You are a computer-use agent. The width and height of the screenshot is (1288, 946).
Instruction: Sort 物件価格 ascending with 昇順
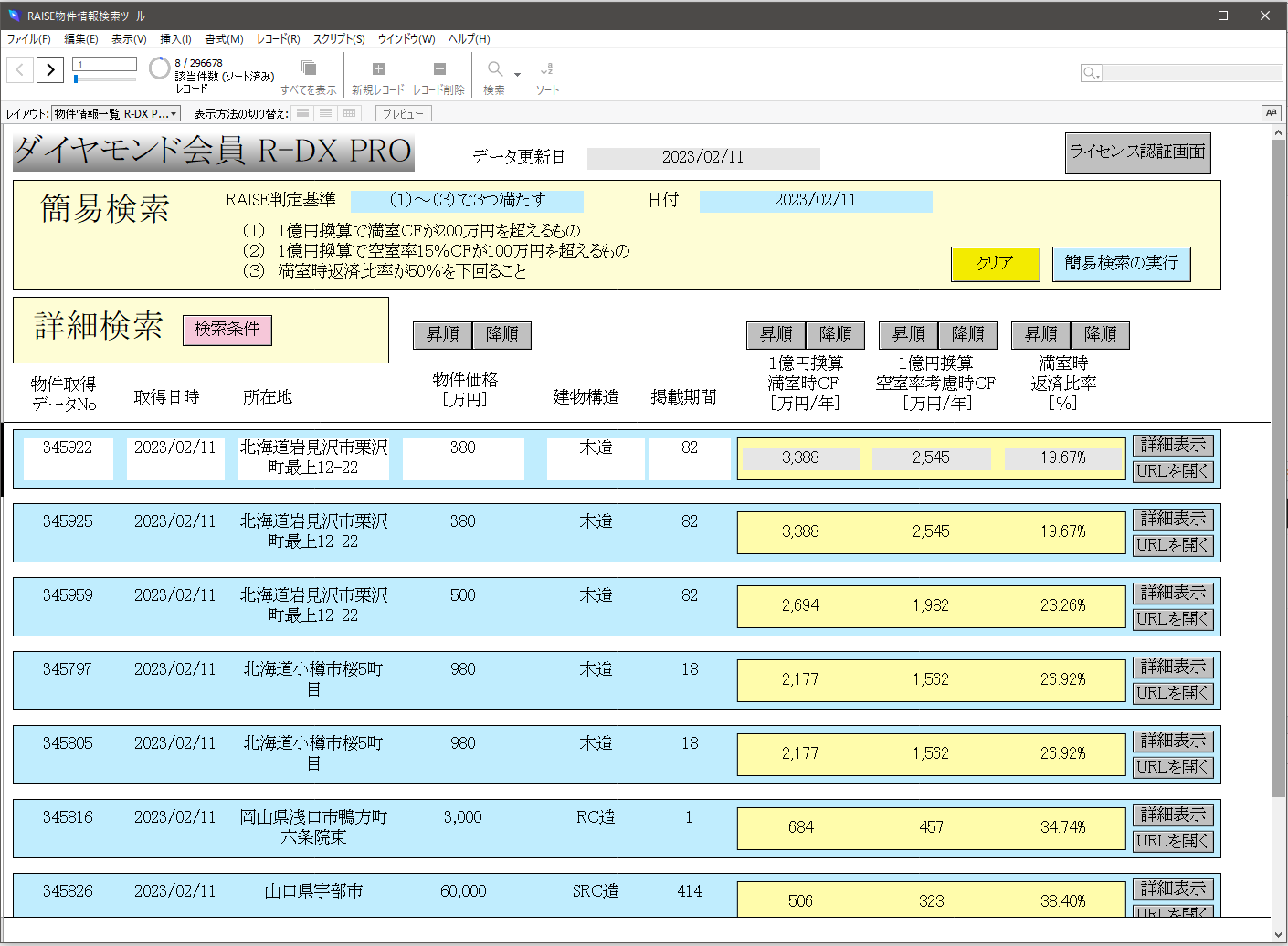click(x=442, y=335)
